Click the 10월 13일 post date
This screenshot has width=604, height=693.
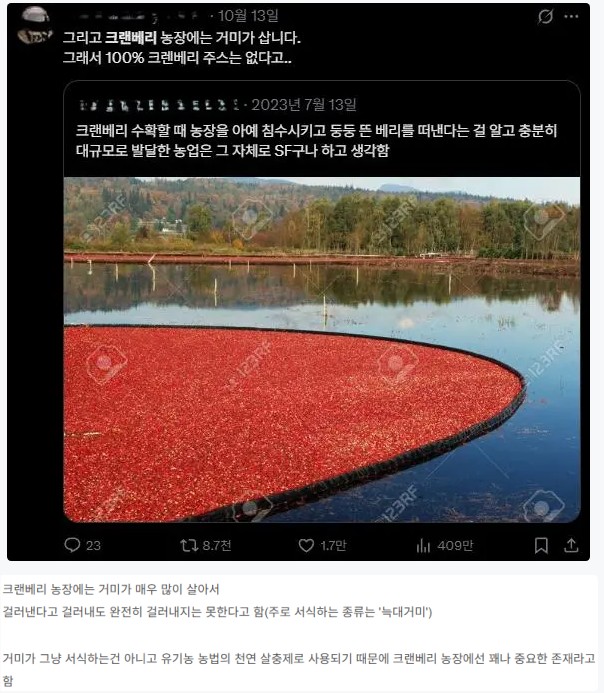pos(248,16)
